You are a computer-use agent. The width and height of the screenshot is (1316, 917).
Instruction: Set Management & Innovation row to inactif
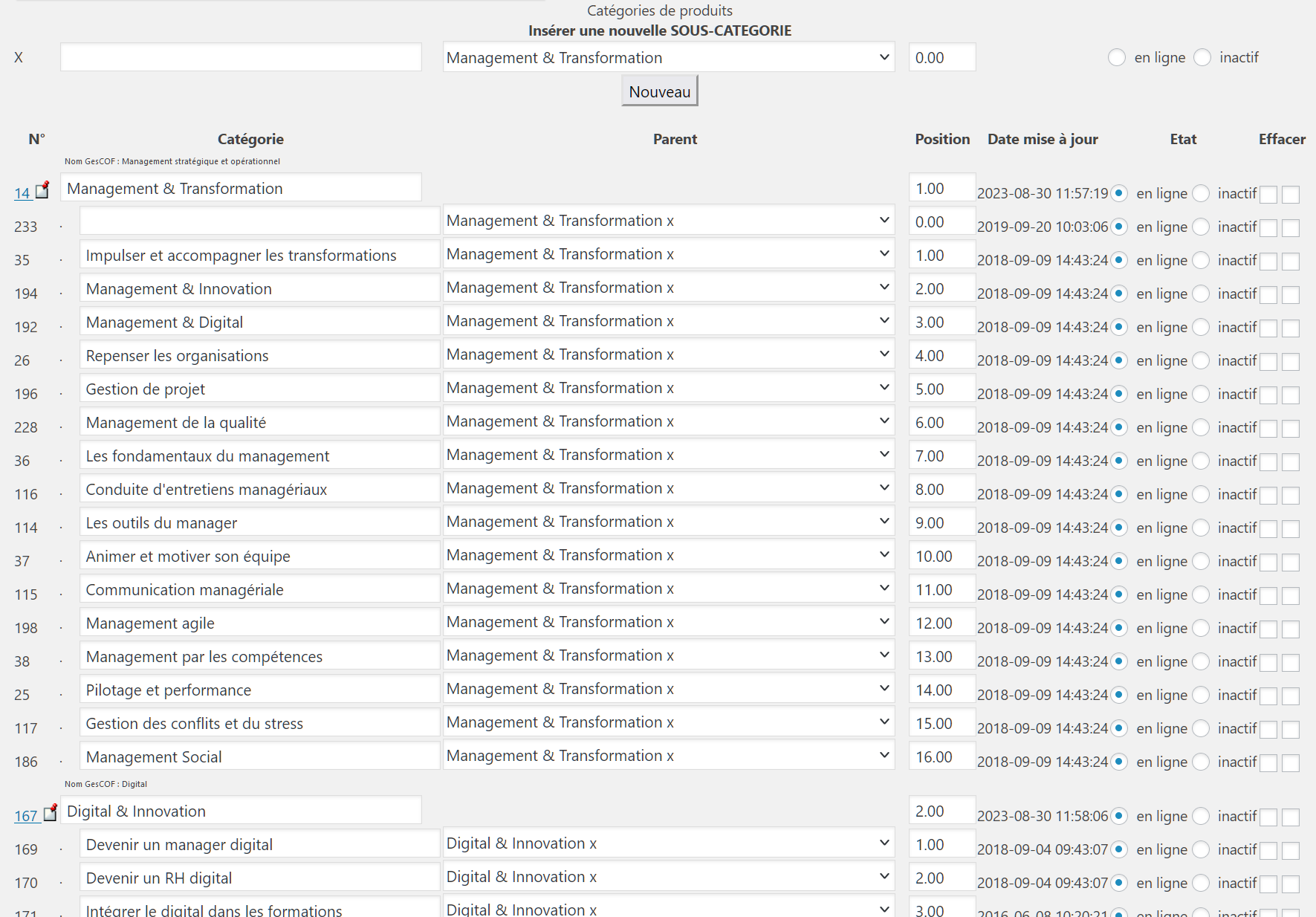tap(1201, 294)
